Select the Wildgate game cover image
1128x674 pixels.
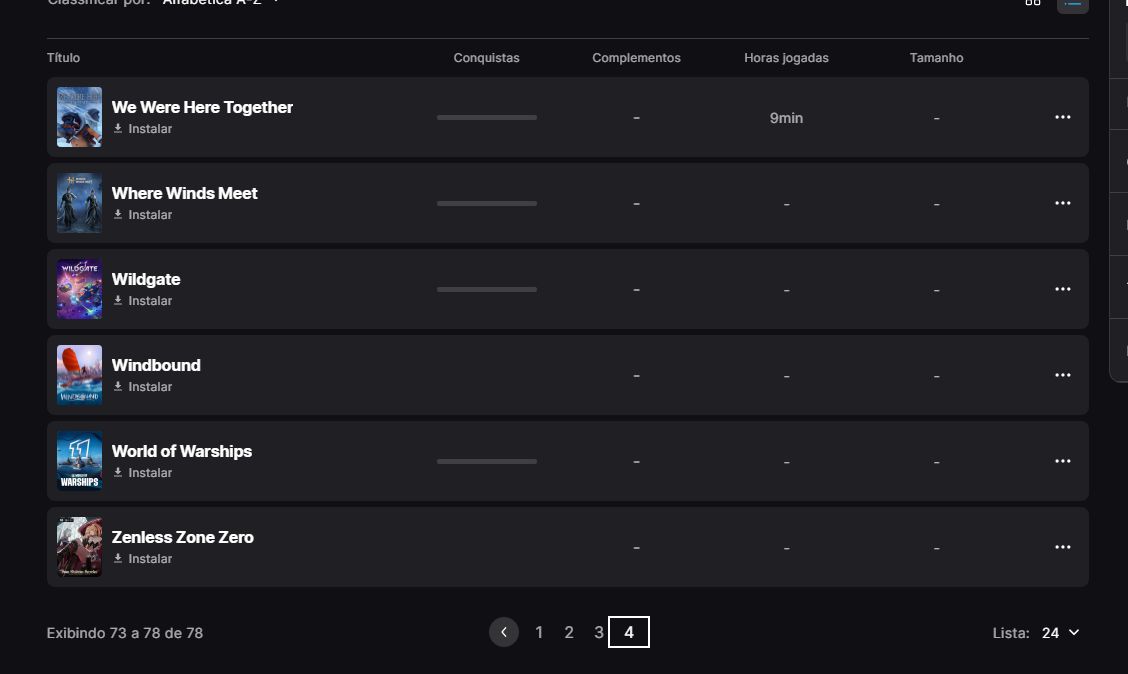coord(79,289)
